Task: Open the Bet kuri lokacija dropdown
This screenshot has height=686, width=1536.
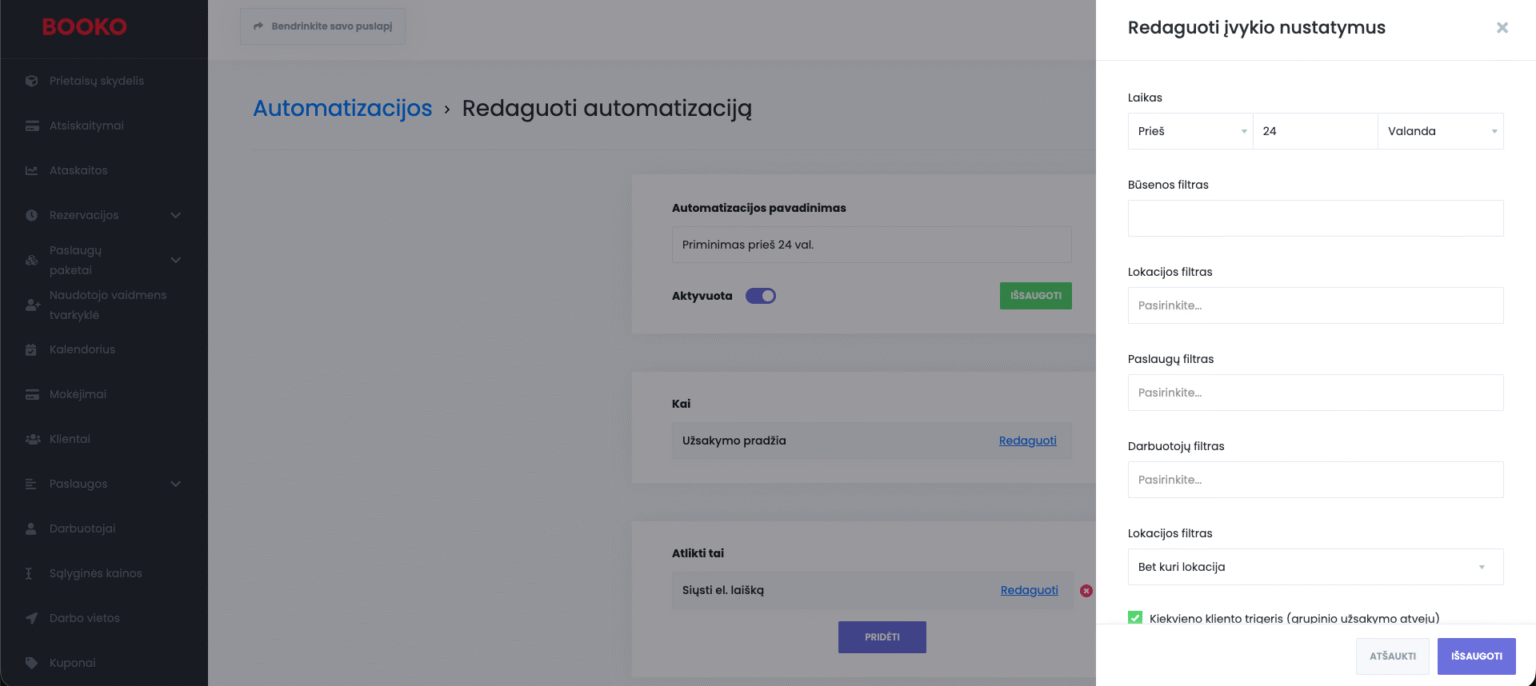Action: pos(1315,567)
